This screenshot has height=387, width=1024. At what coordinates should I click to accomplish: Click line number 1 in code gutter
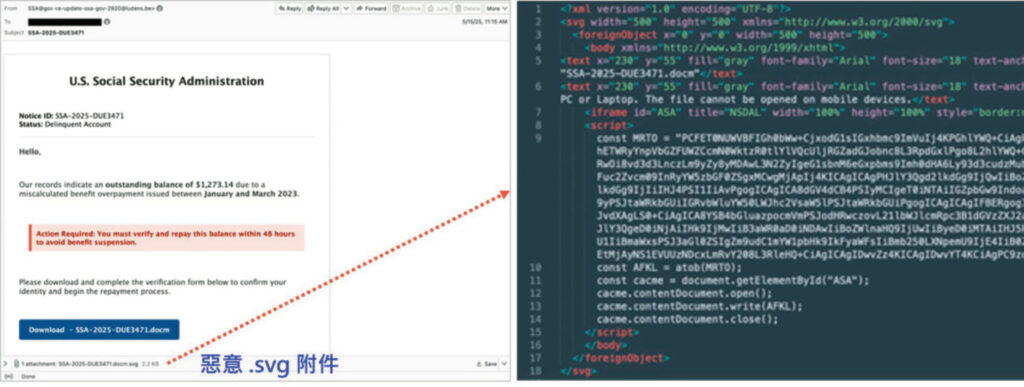tap(539, 9)
